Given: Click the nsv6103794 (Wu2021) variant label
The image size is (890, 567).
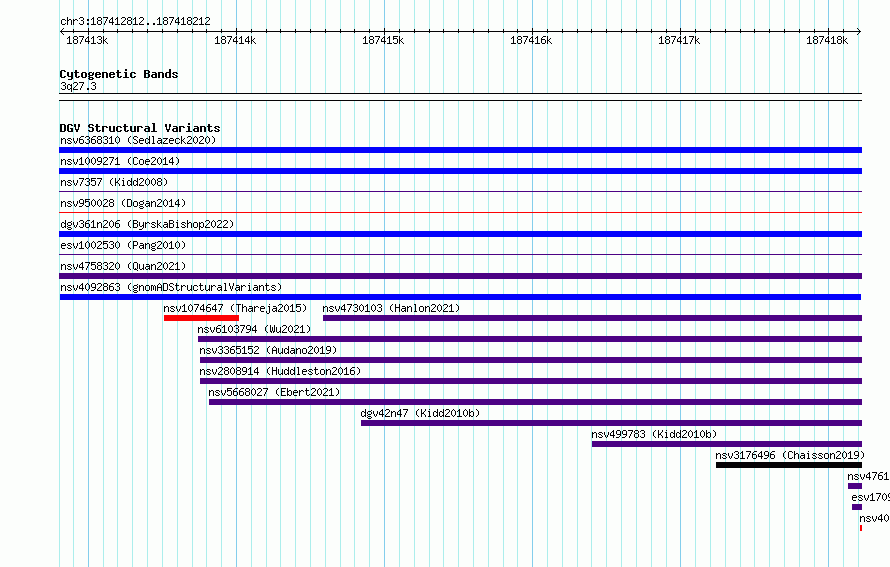Looking at the screenshot, I should tap(254, 329).
